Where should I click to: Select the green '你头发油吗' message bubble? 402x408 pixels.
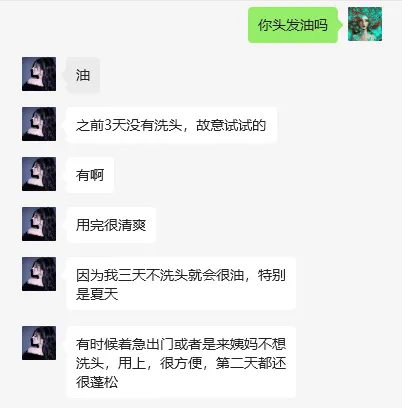pos(293,25)
